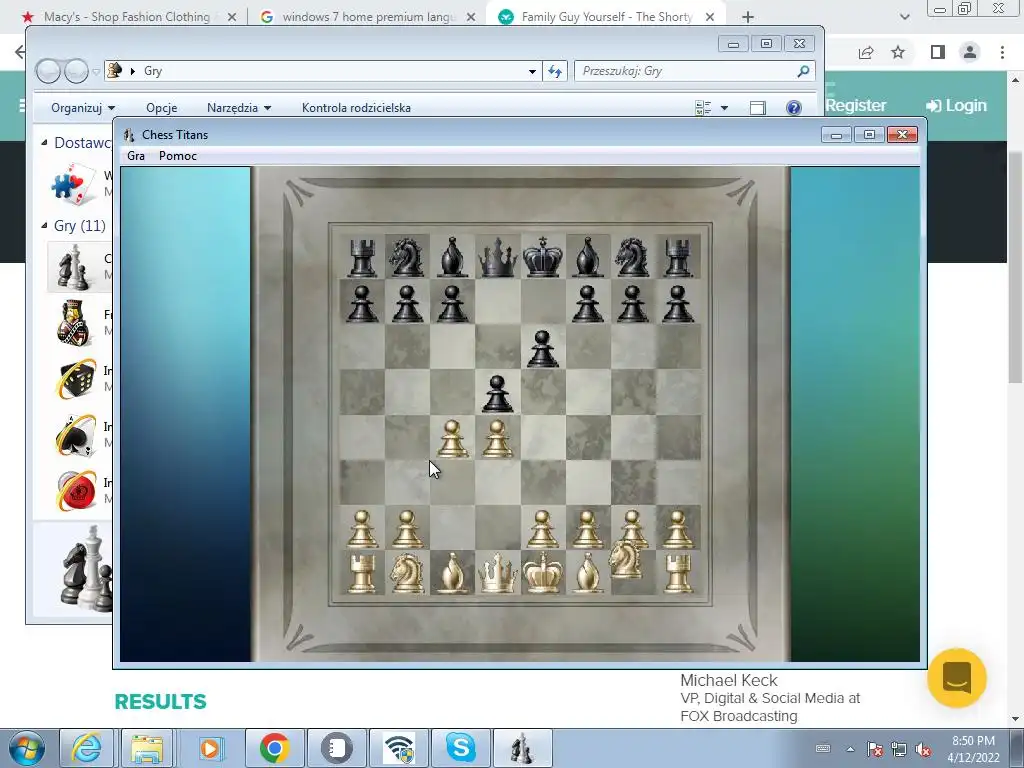Open the Windows Start button

26,748
